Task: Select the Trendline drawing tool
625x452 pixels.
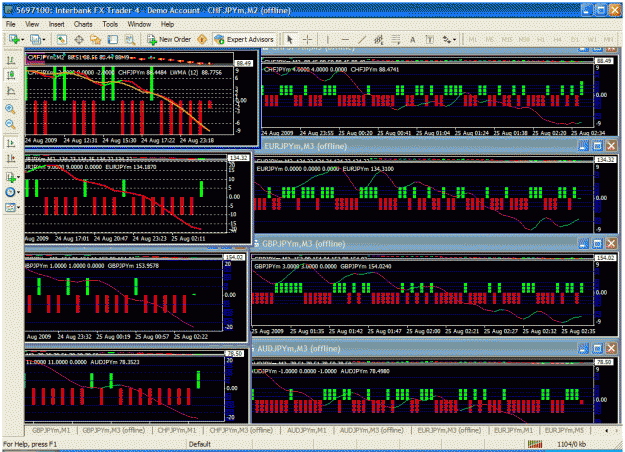Action: tap(362, 39)
